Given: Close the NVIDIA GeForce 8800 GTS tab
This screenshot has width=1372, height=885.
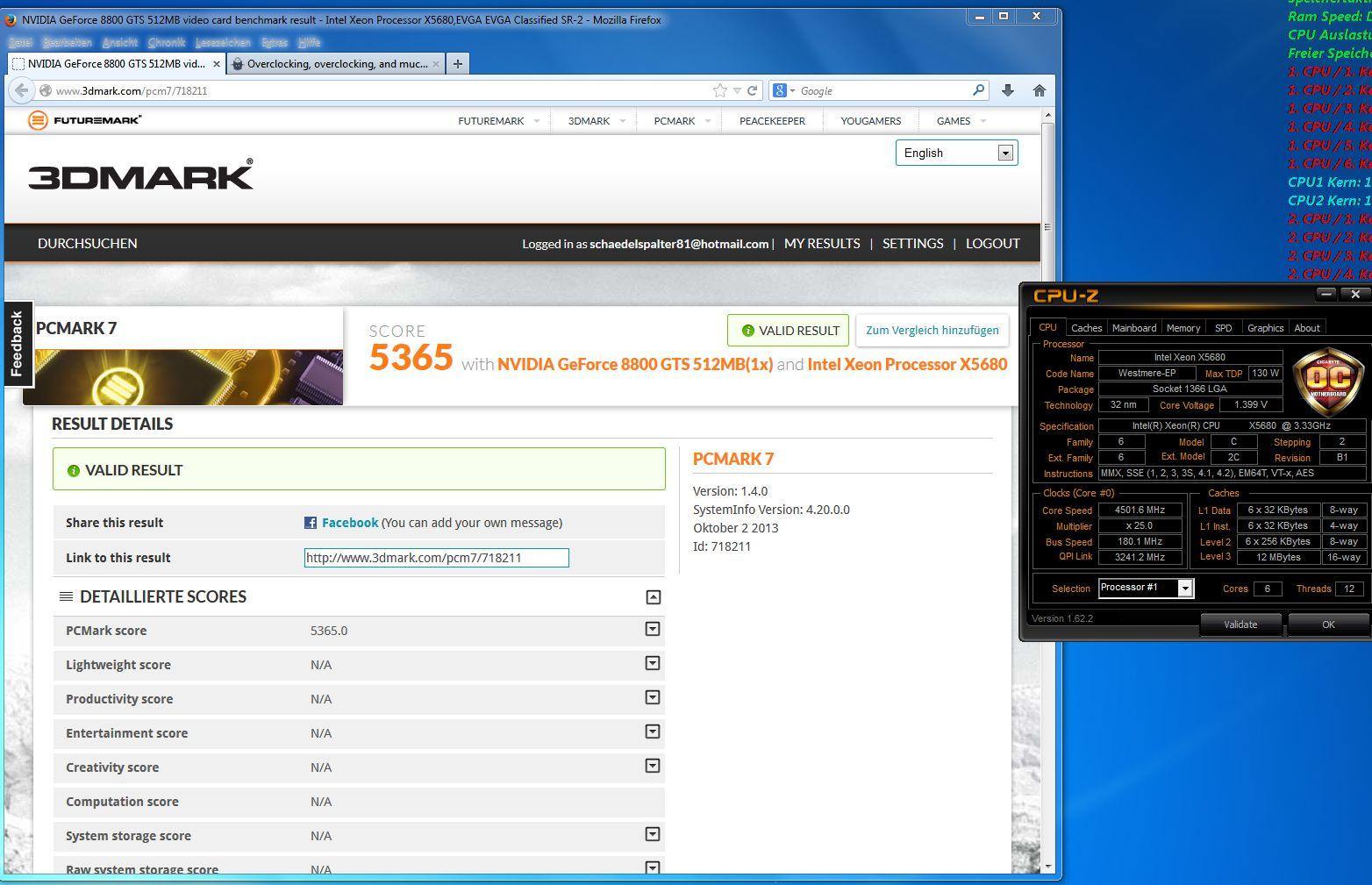Looking at the screenshot, I should coord(217,64).
